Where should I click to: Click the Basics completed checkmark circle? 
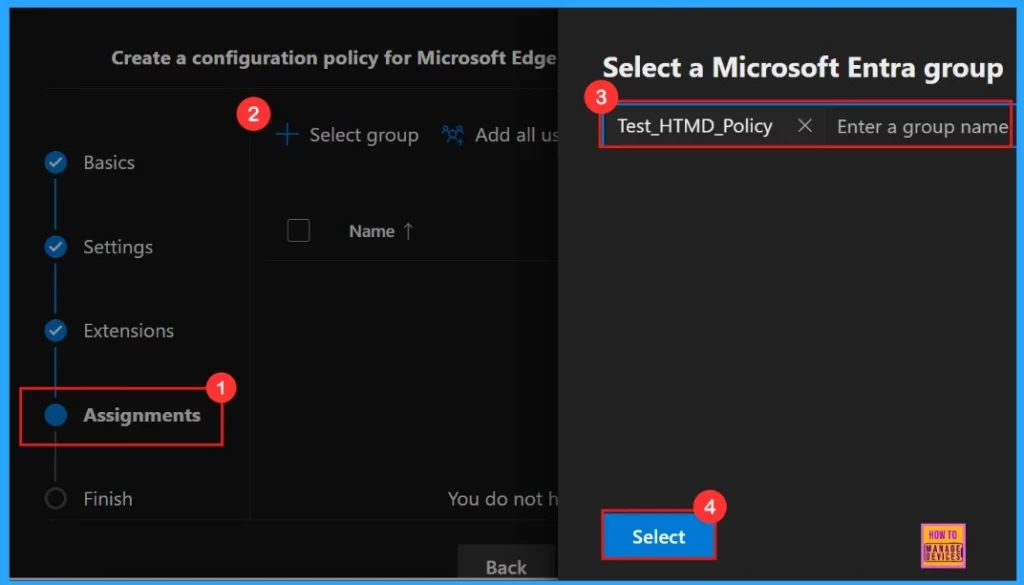point(56,163)
